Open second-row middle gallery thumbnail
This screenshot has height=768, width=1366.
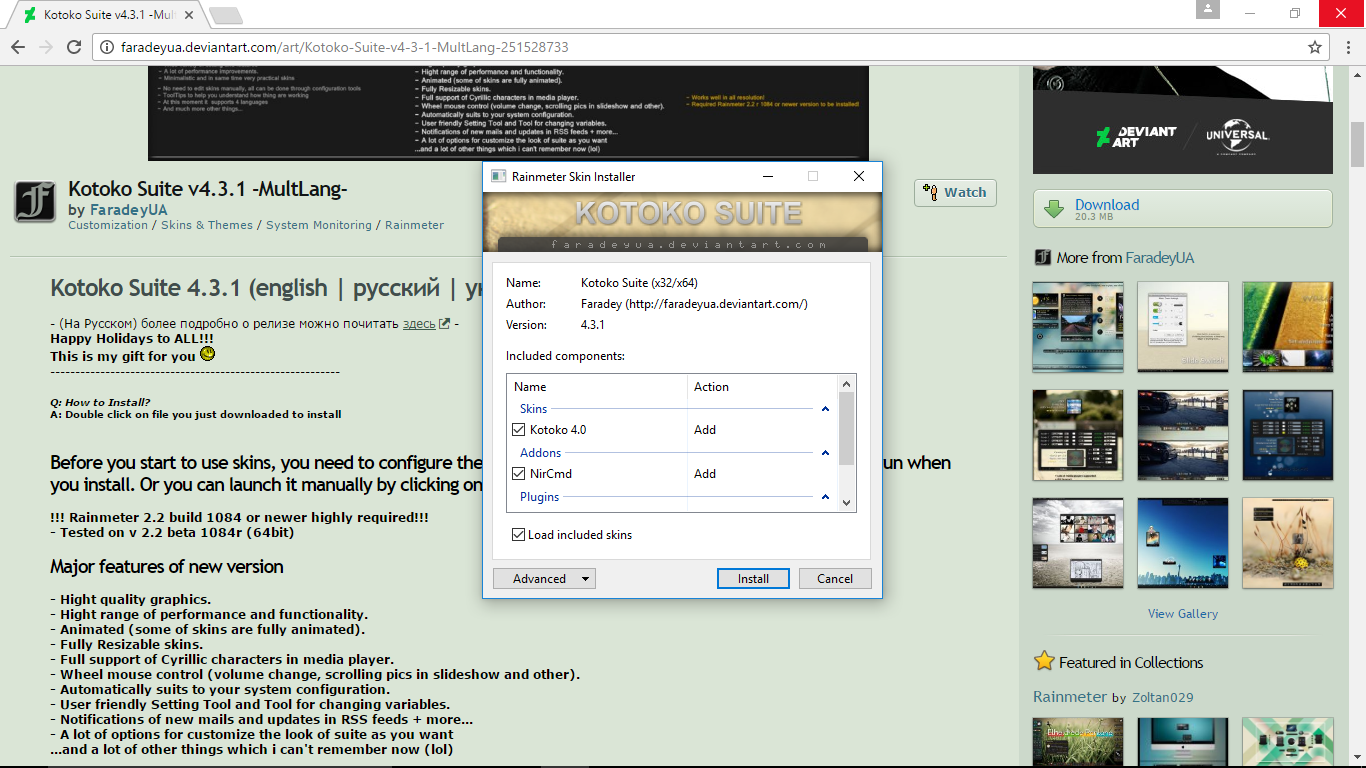pyautogui.click(x=1183, y=435)
